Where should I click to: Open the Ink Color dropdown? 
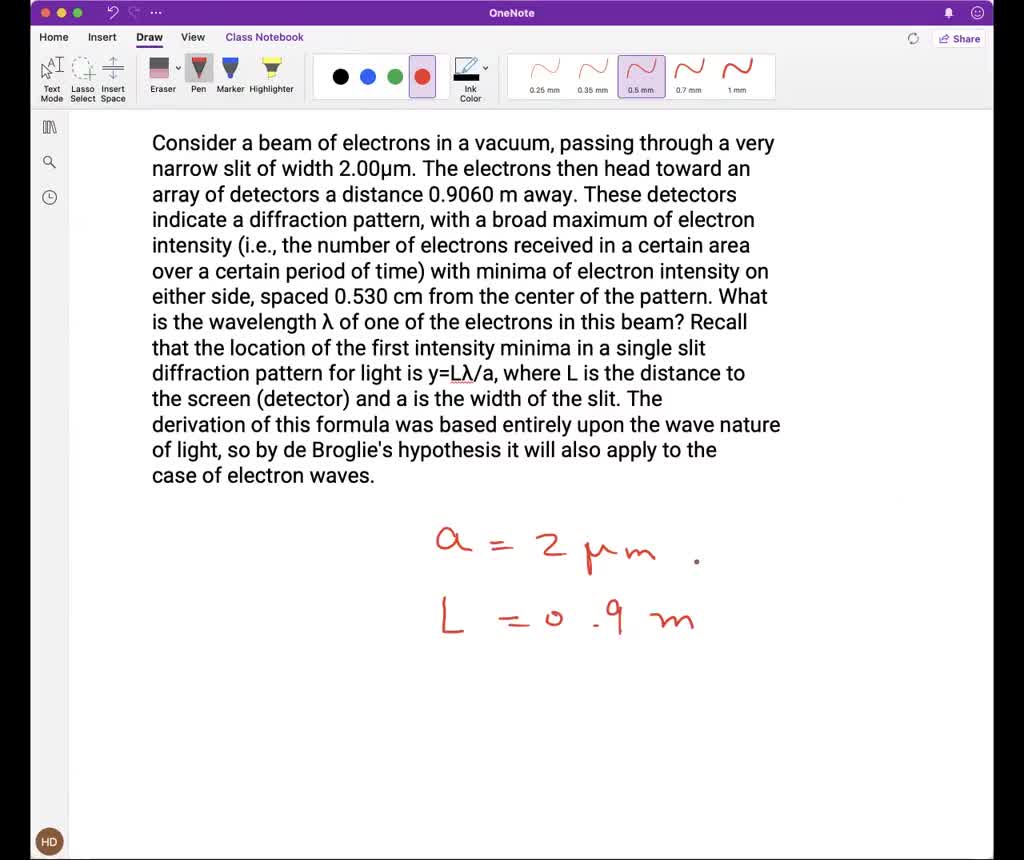point(485,70)
